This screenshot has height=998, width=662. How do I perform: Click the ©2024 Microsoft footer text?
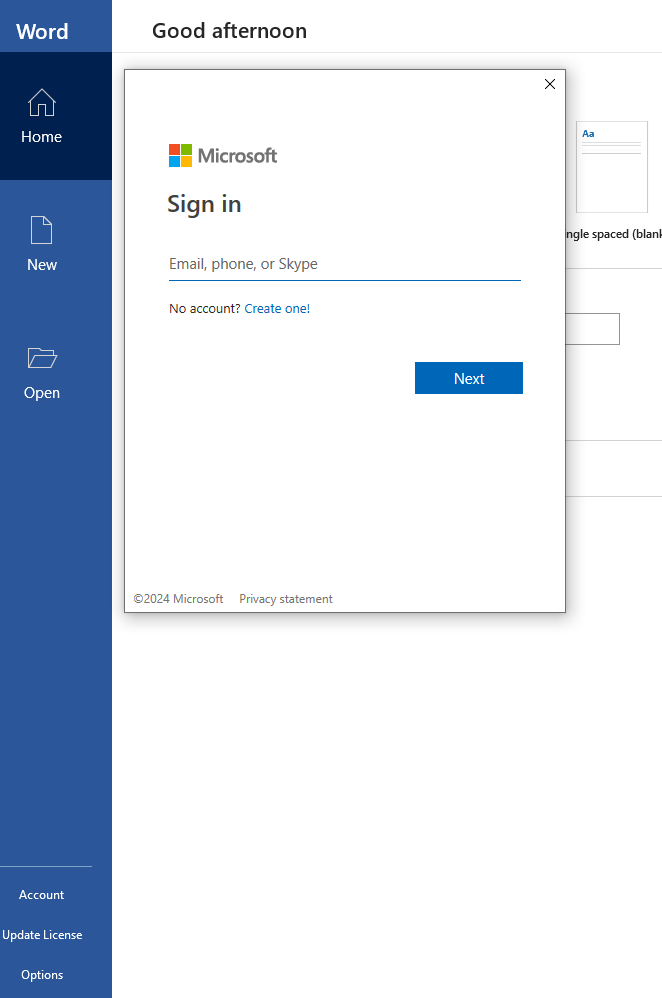[178, 599]
